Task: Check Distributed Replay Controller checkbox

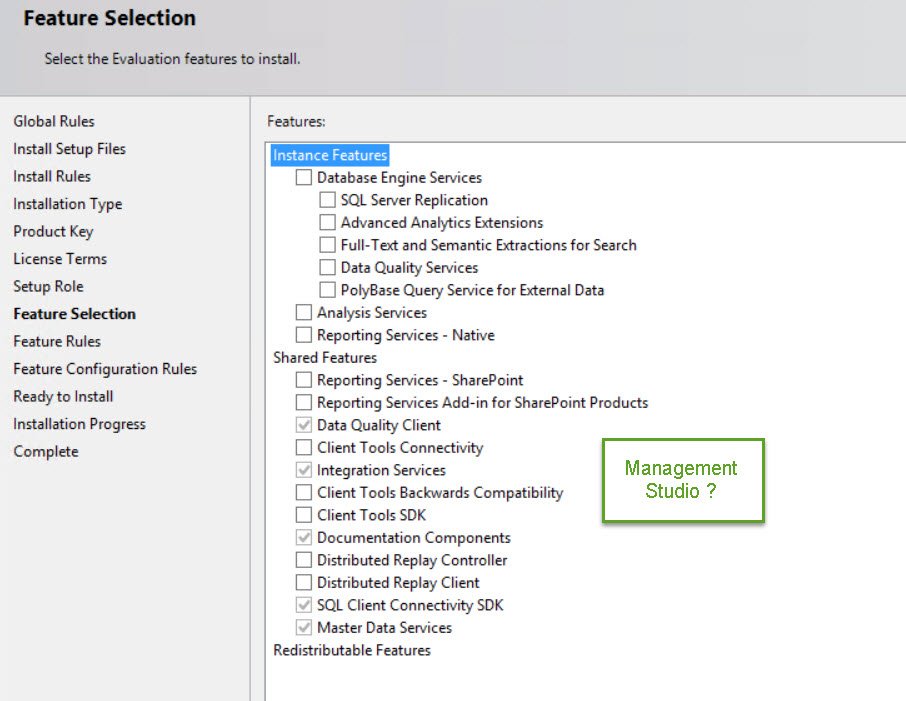Action: click(x=304, y=560)
